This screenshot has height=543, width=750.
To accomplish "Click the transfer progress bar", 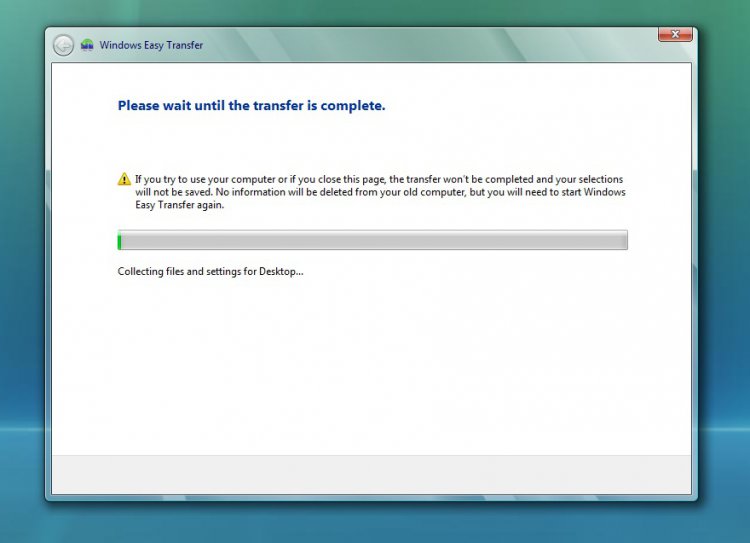I will [373, 240].
